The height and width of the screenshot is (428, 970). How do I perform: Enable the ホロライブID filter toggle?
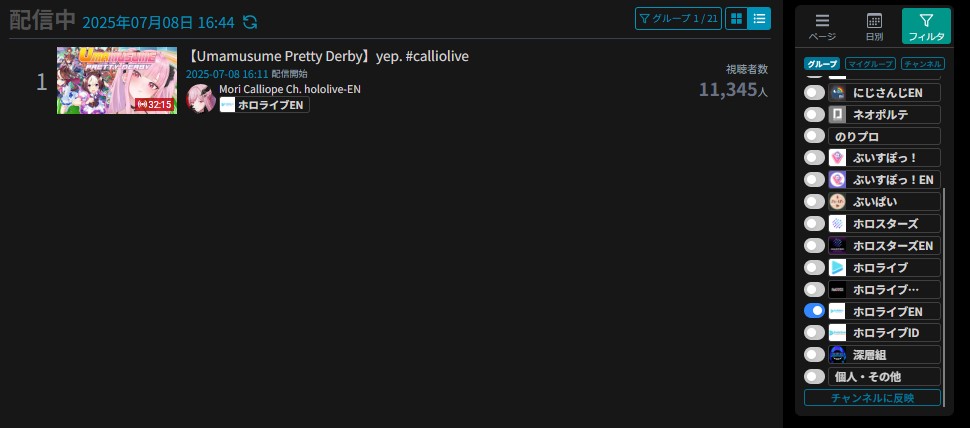[814, 333]
